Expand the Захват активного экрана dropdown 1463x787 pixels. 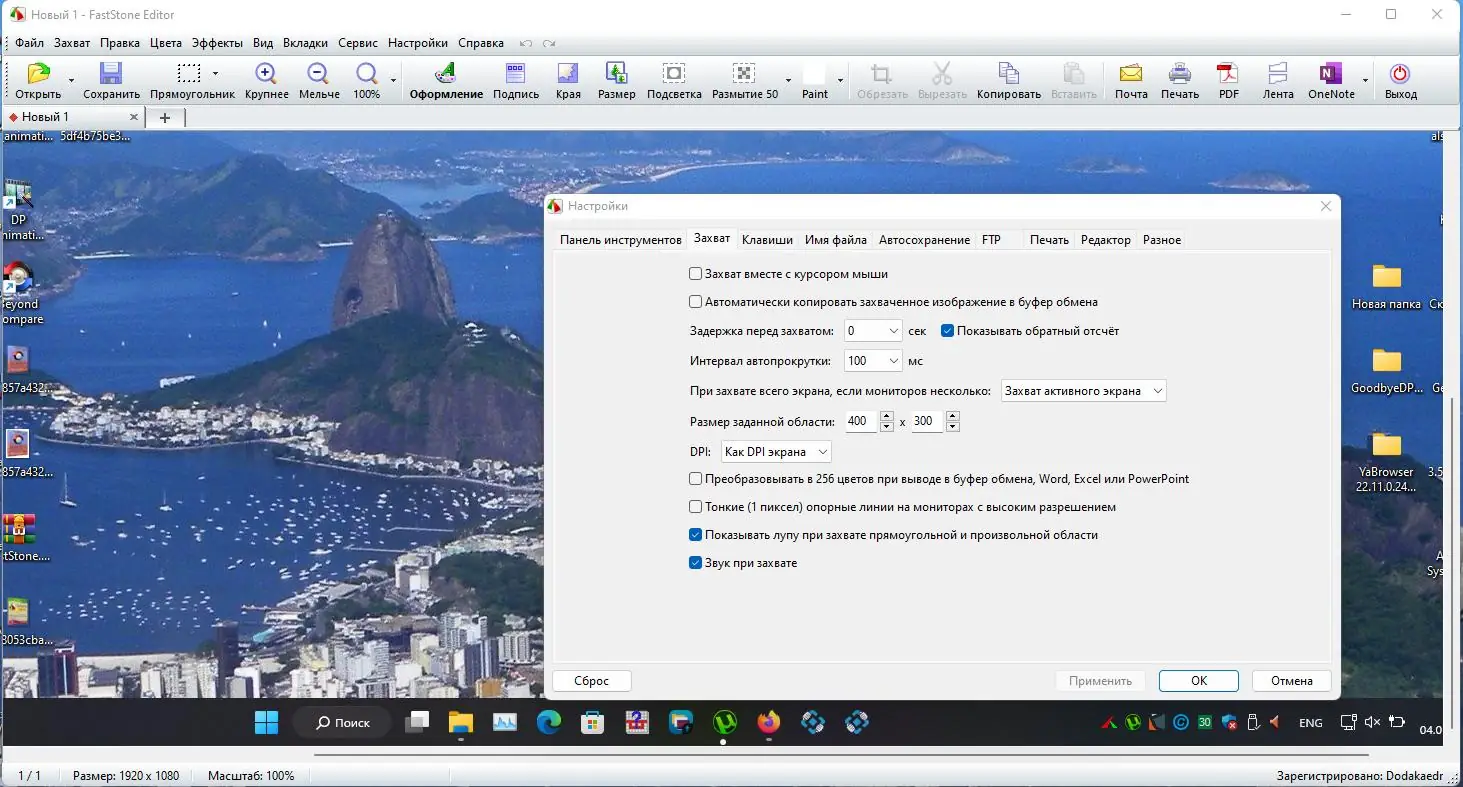(1157, 391)
